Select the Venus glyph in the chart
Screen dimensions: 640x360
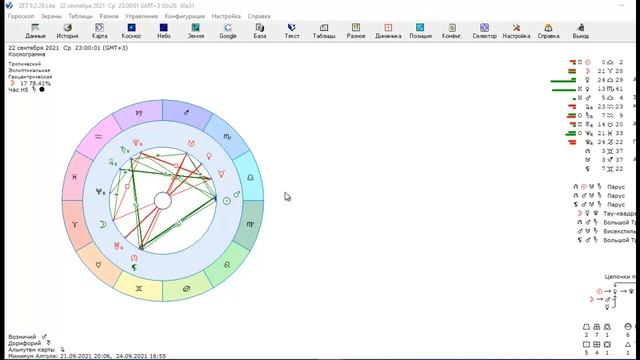click(x=209, y=156)
